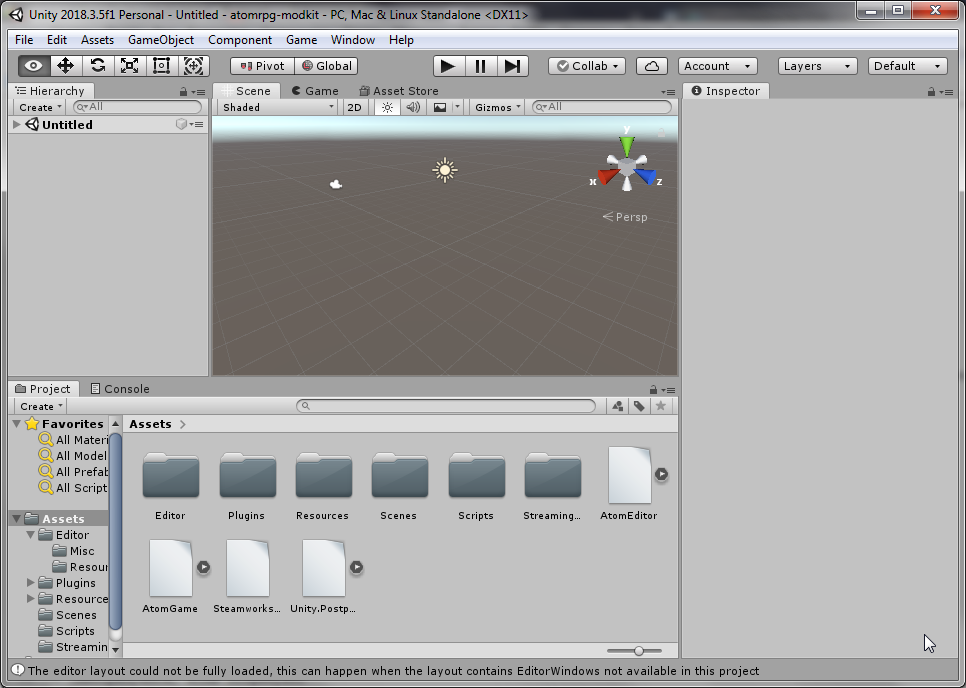Toggle 2D scene view mode
This screenshot has height=688, width=966.
pyautogui.click(x=354, y=107)
